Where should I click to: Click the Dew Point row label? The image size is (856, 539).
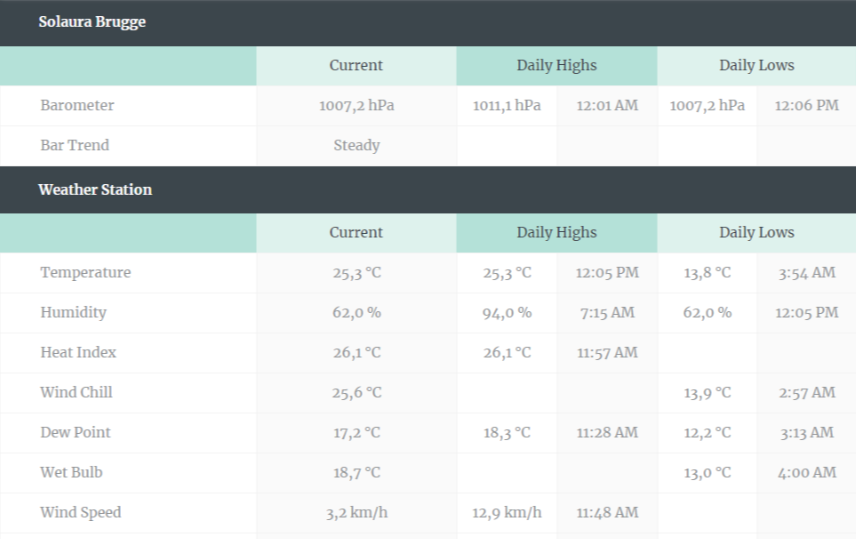(75, 433)
